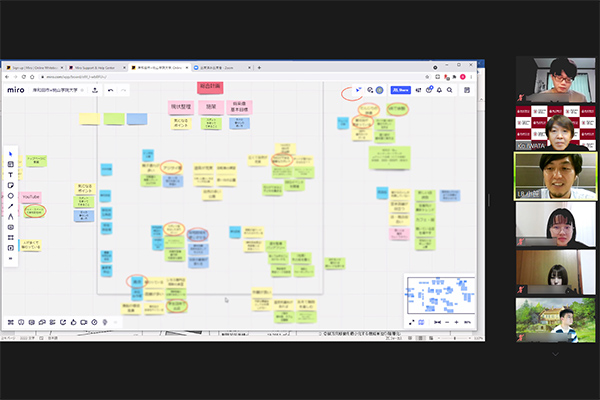Click the browser address bar
Screen dimensions: 600x400
233,77
